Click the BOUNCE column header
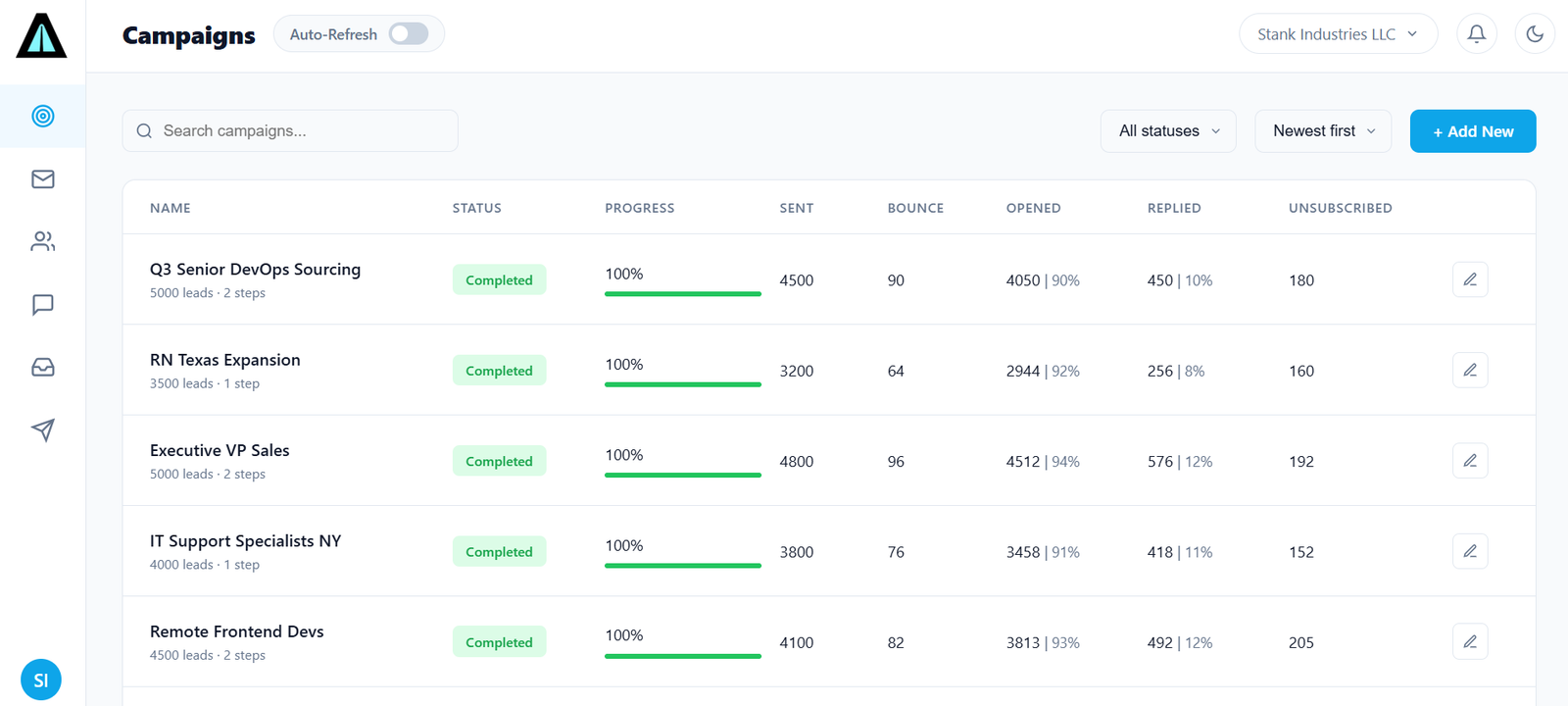1568x706 pixels. pyautogui.click(x=915, y=208)
